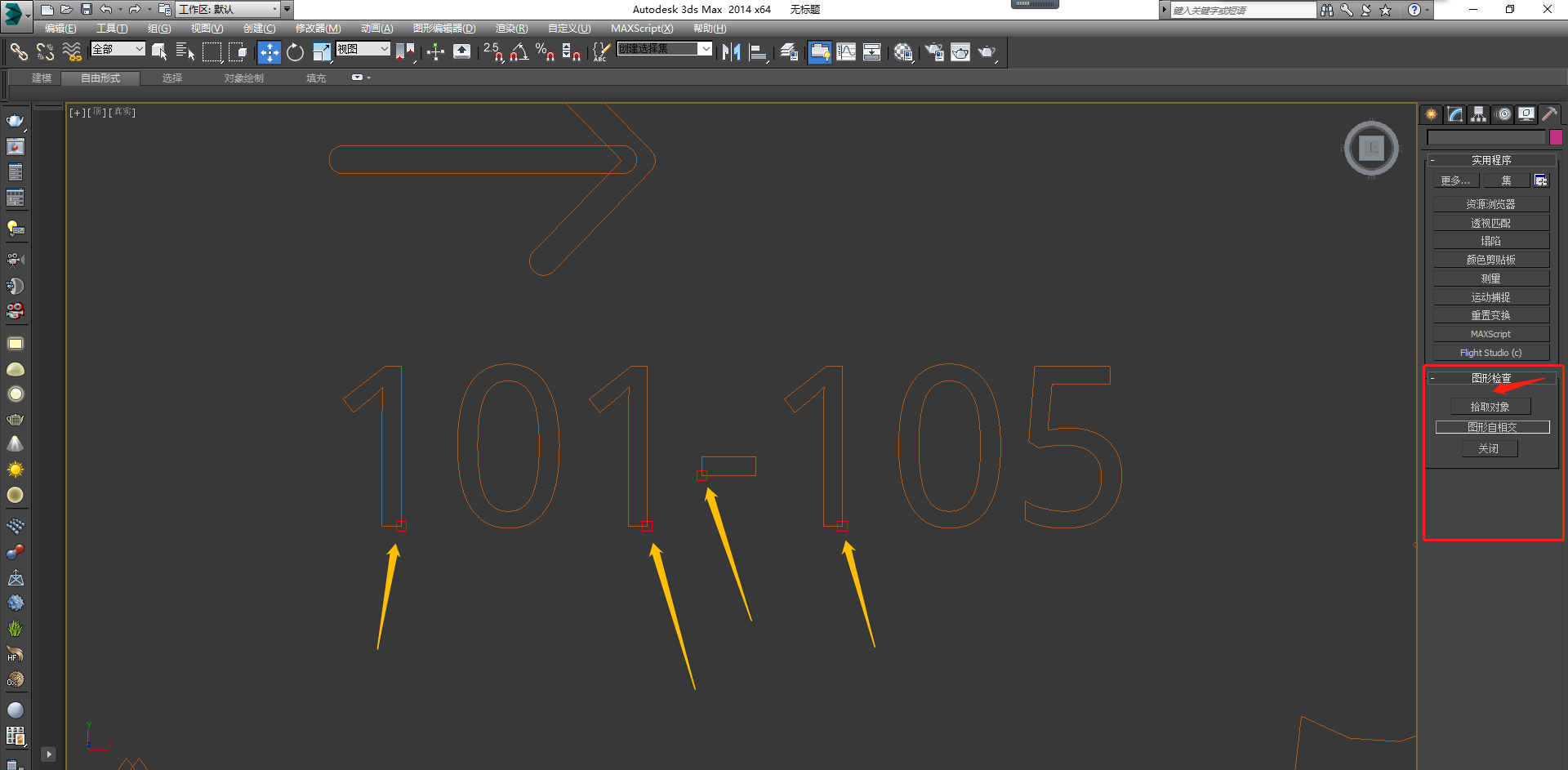
Task: Open the Display command panel tab
Action: pyautogui.click(x=1526, y=114)
